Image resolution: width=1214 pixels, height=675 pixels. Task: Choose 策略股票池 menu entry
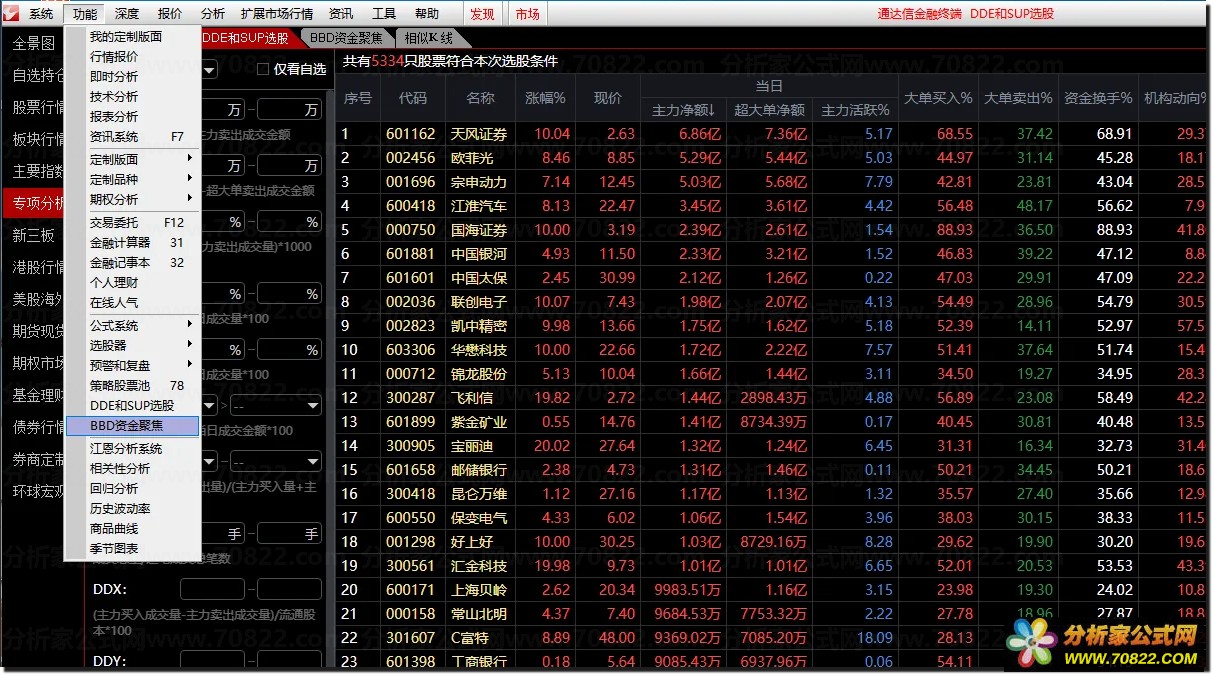[x=132, y=385]
